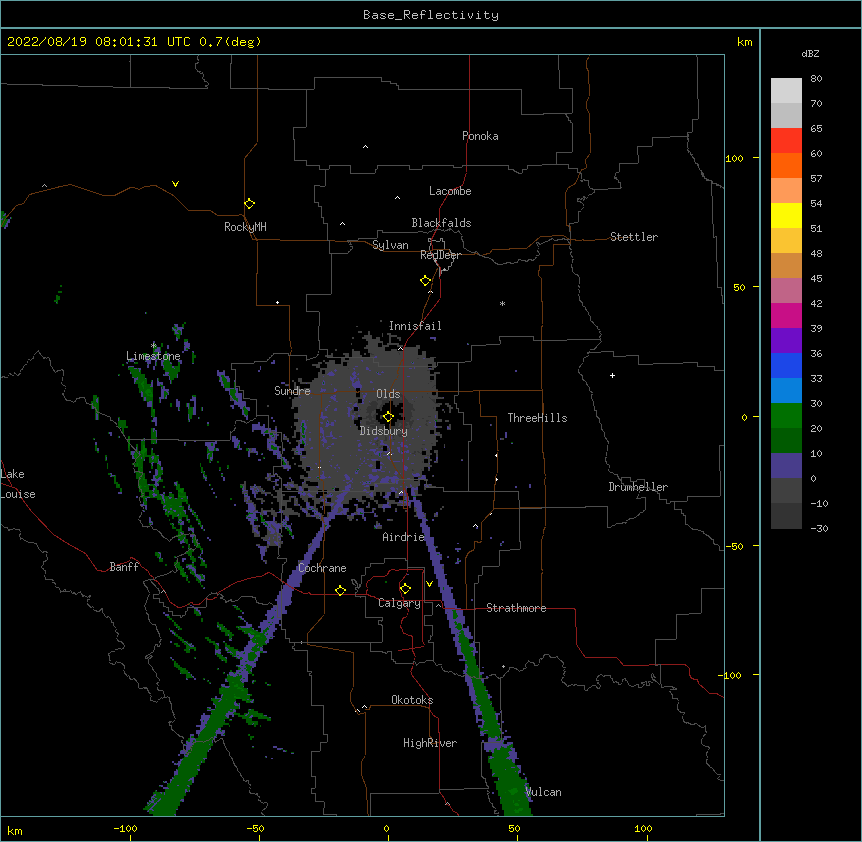Click the Sundre label
The width and height of the screenshot is (862, 842).
(x=292, y=391)
